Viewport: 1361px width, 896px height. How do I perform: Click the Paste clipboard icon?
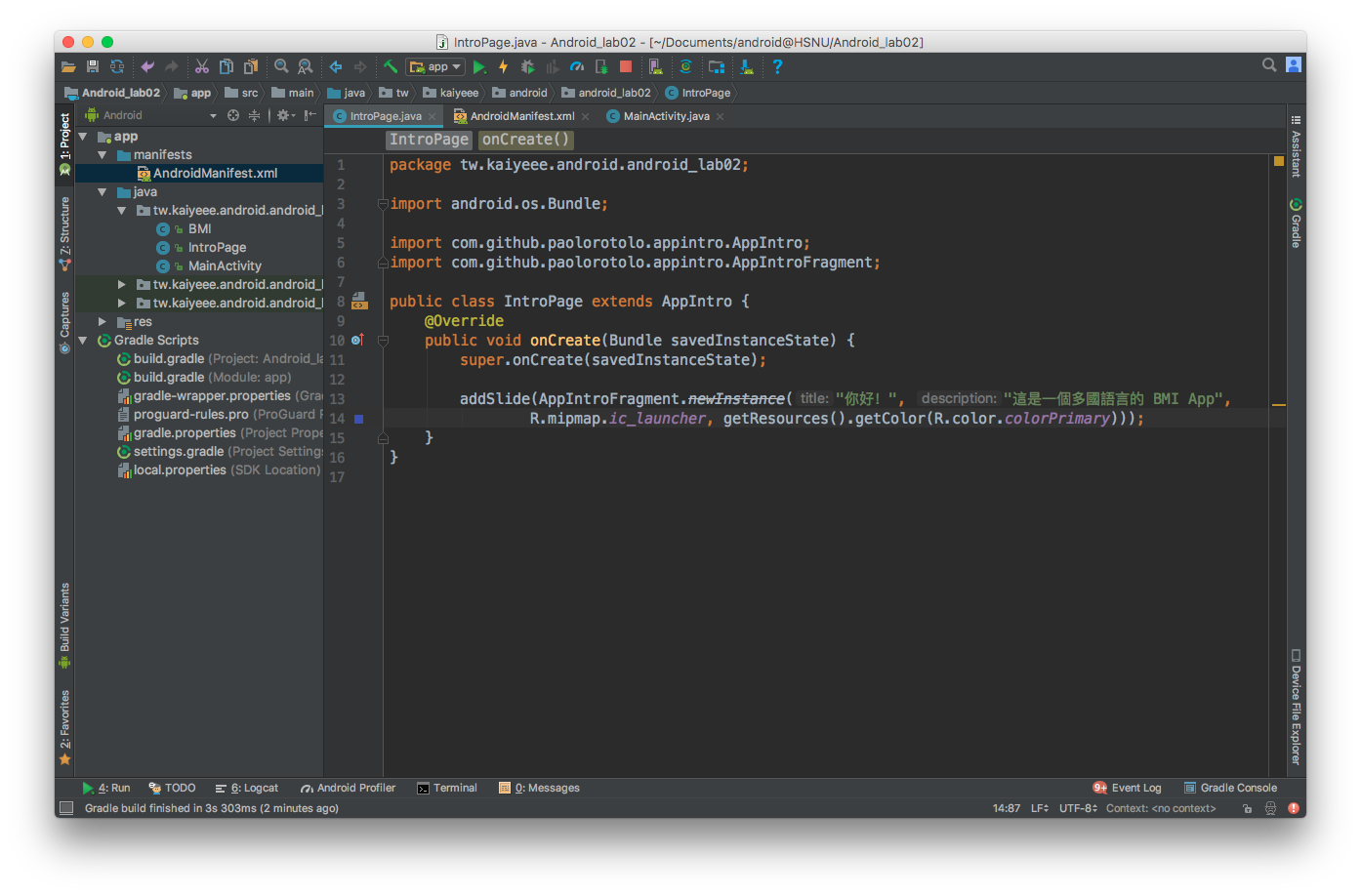251,67
